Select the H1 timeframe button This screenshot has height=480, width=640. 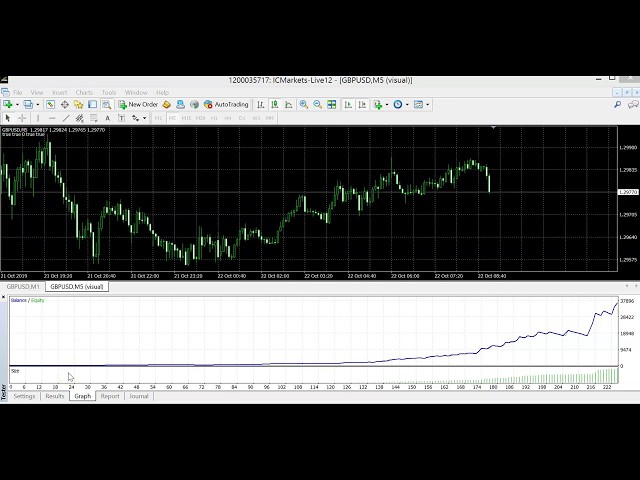[214, 118]
